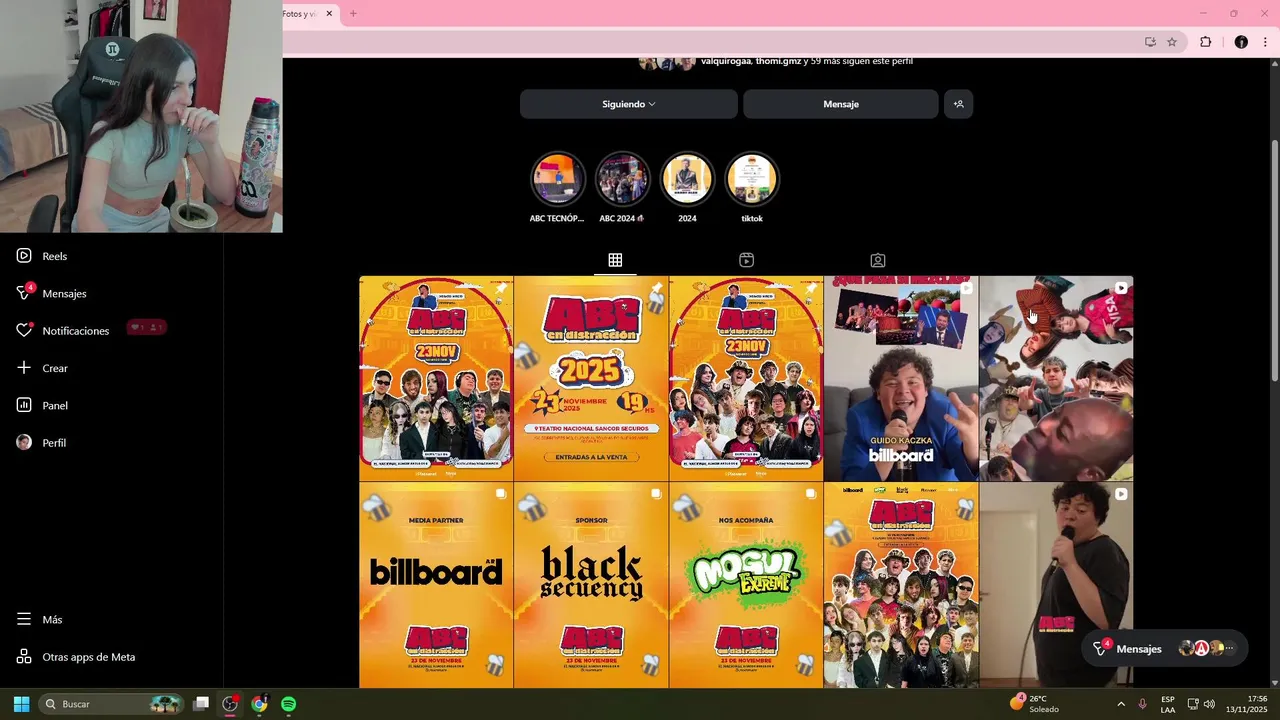
Task: Open the weather widget showing 26°C
Action: pyautogui.click(x=1035, y=704)
